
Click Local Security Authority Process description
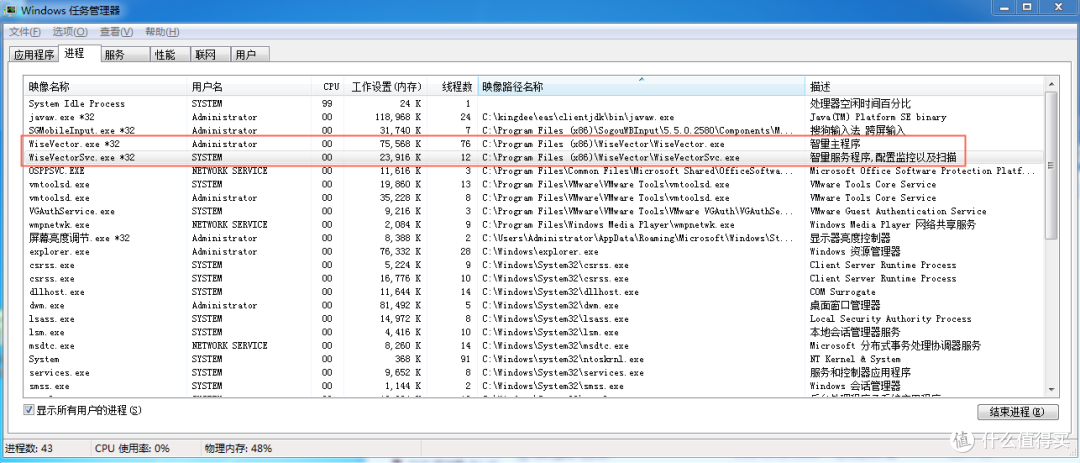(x=891, y=319)
